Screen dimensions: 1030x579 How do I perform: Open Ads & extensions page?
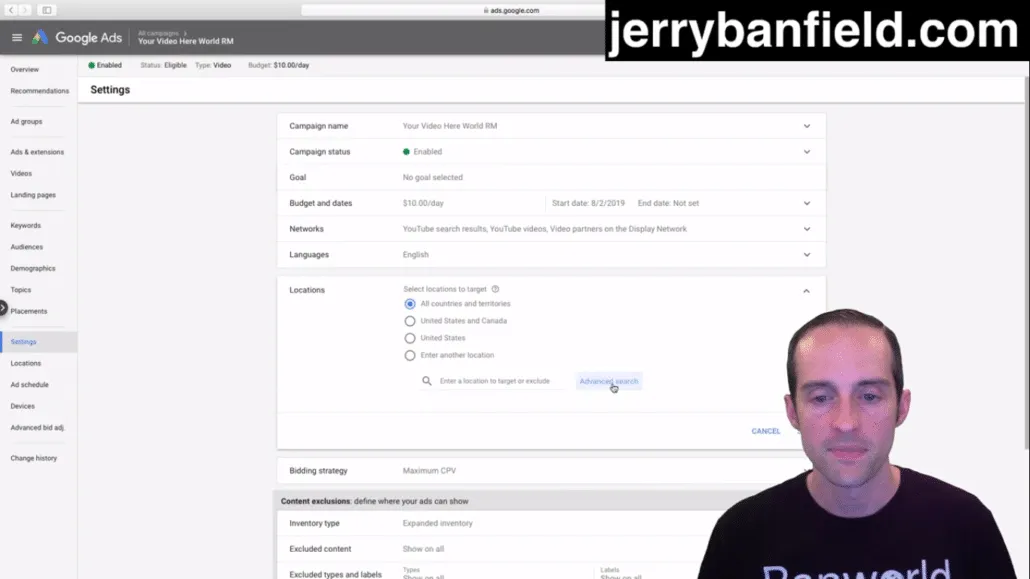click(37, 152)
